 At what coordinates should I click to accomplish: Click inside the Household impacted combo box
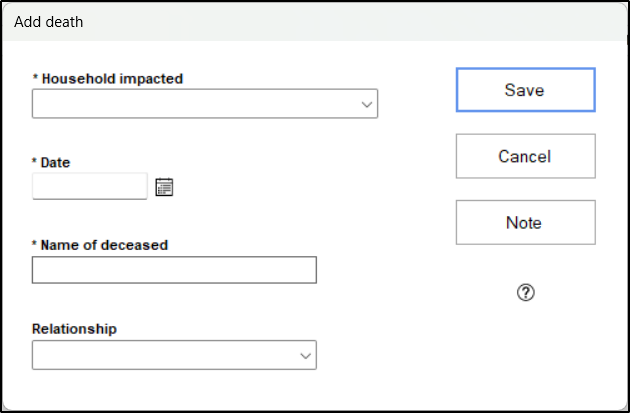[x=195, y=104]
